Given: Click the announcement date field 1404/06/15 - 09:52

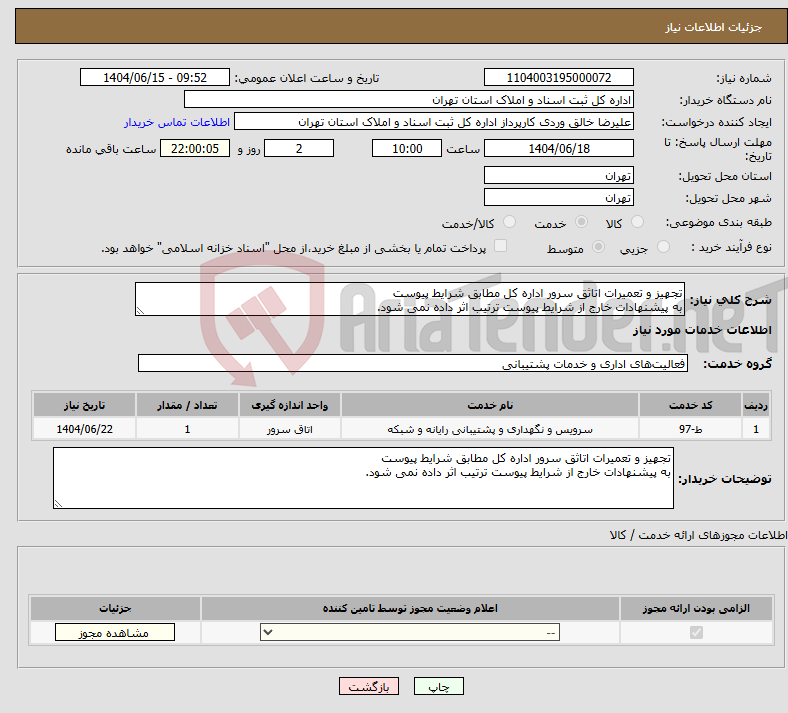Looking at the screenshot, I should pos(155,77).
